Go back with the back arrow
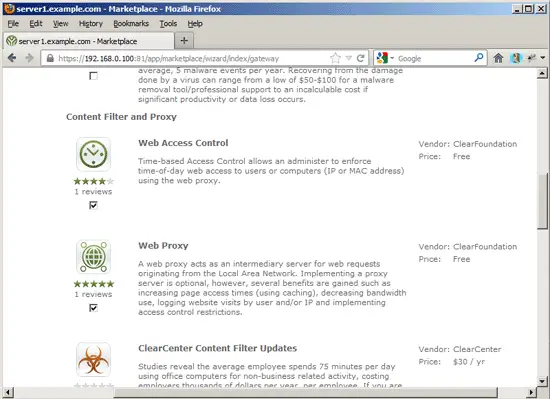Viewport: 550px width, 399px height. 12,58
